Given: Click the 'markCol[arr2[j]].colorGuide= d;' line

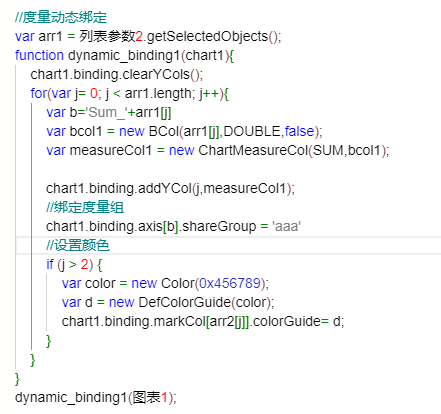Looking at the screenshot, I should click(x=203, y=322).
